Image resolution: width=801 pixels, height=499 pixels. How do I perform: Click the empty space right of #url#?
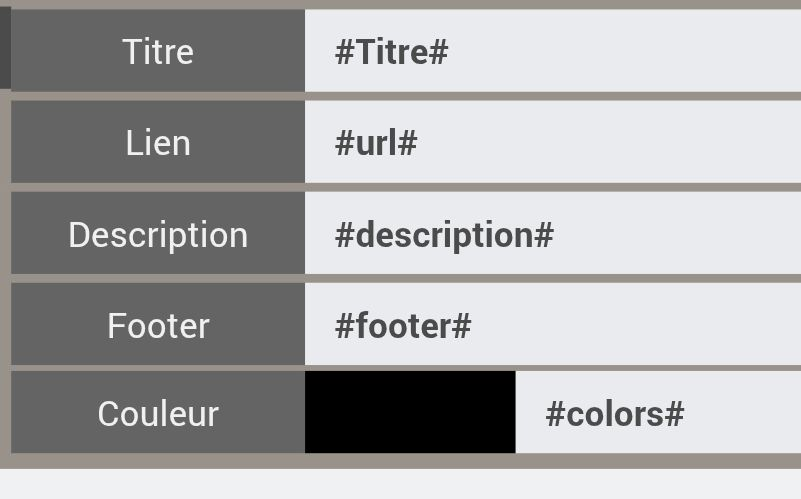pyautogui.click(x=620, y=143)
